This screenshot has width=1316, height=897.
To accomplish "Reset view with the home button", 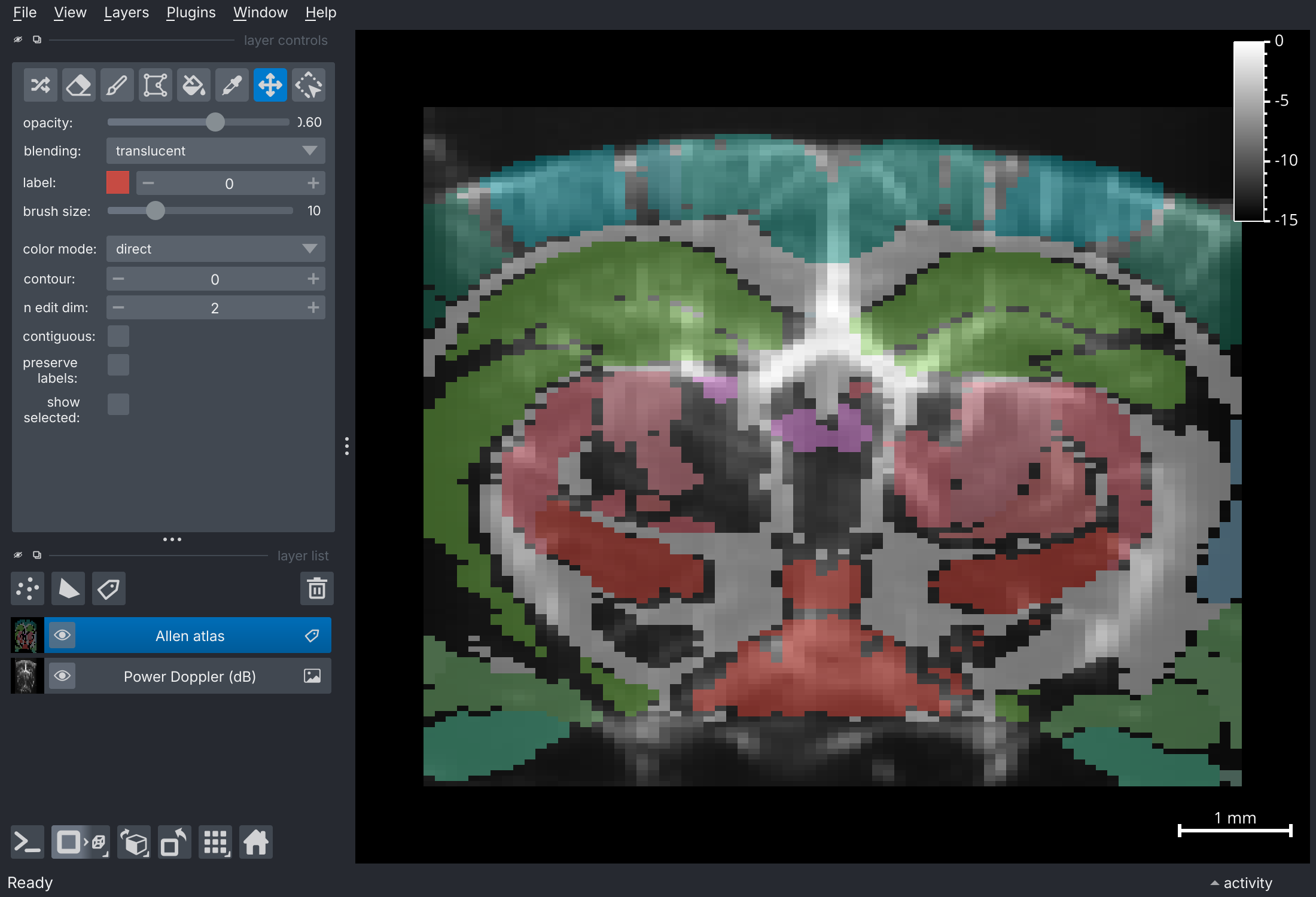I will [x=255, y=841].
